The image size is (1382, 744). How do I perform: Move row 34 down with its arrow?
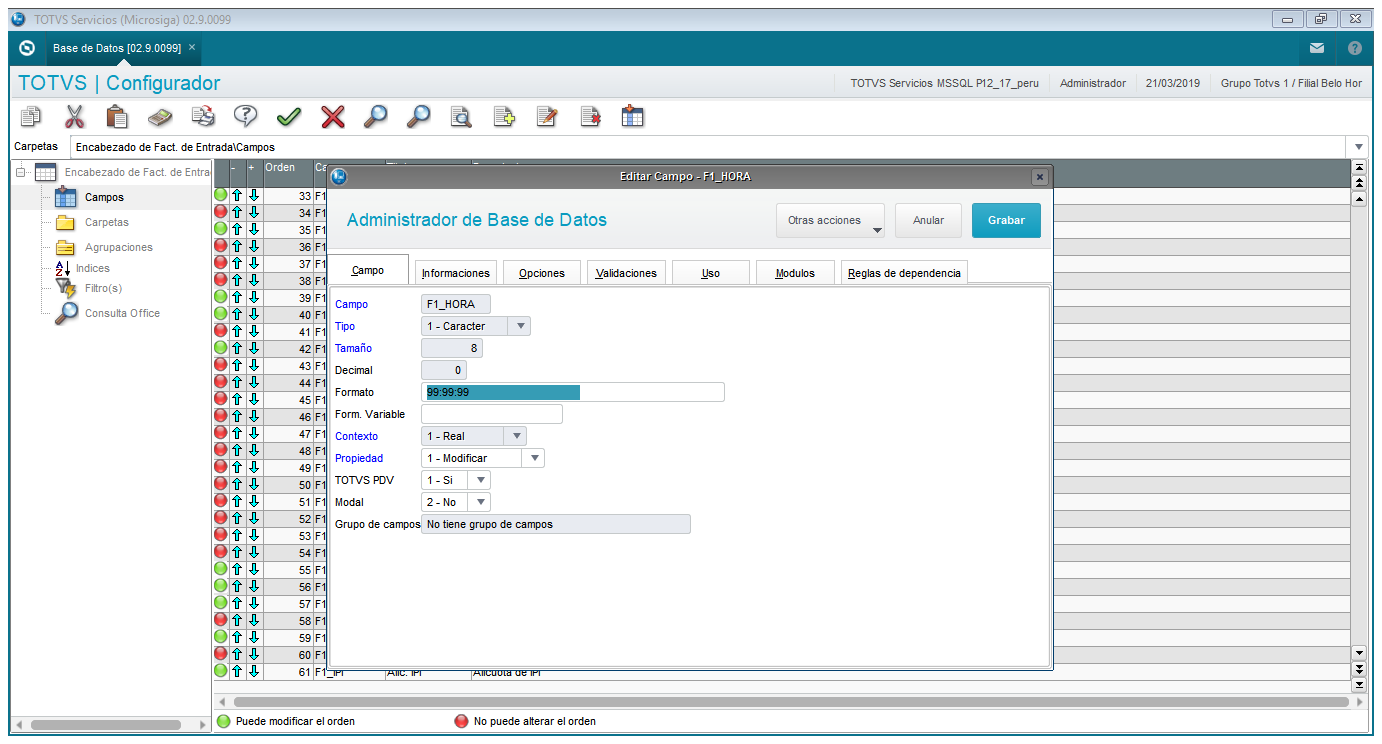tap(254, 213)
